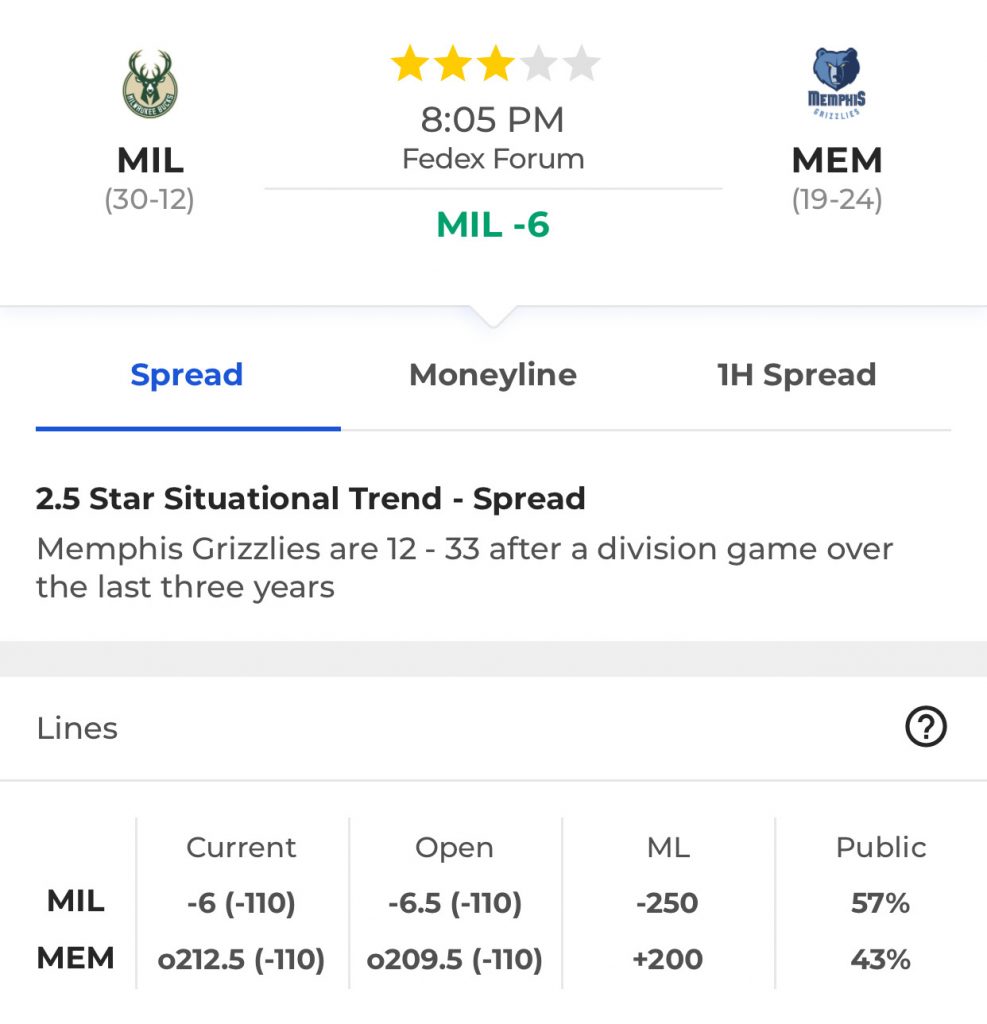987x1024 pixels.
Task: Tap the first gold rating star
Action: 410,63
